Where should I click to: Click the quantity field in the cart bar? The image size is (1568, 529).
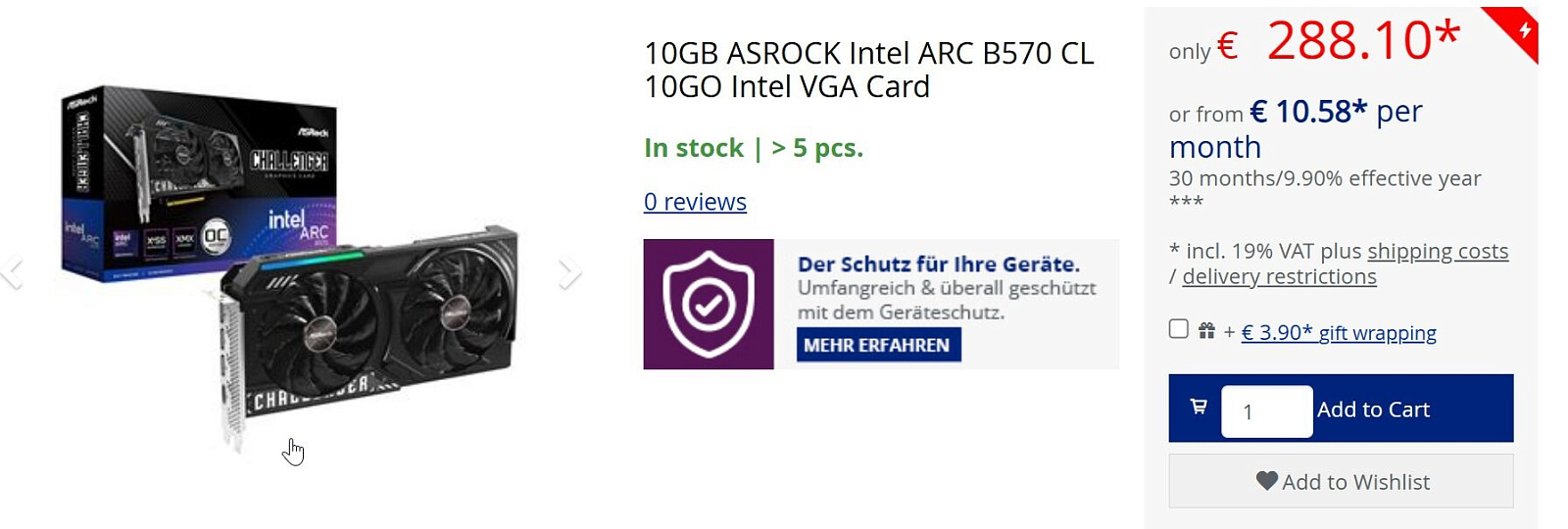(x=1266, y=410)
